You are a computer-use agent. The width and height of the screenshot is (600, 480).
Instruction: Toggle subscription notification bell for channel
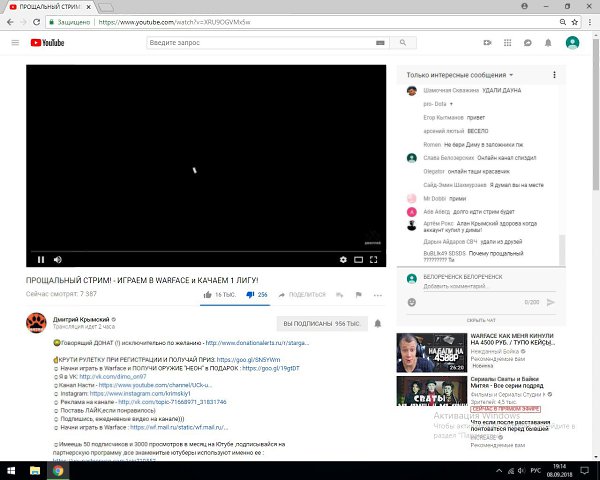click(x=377, y=324)
